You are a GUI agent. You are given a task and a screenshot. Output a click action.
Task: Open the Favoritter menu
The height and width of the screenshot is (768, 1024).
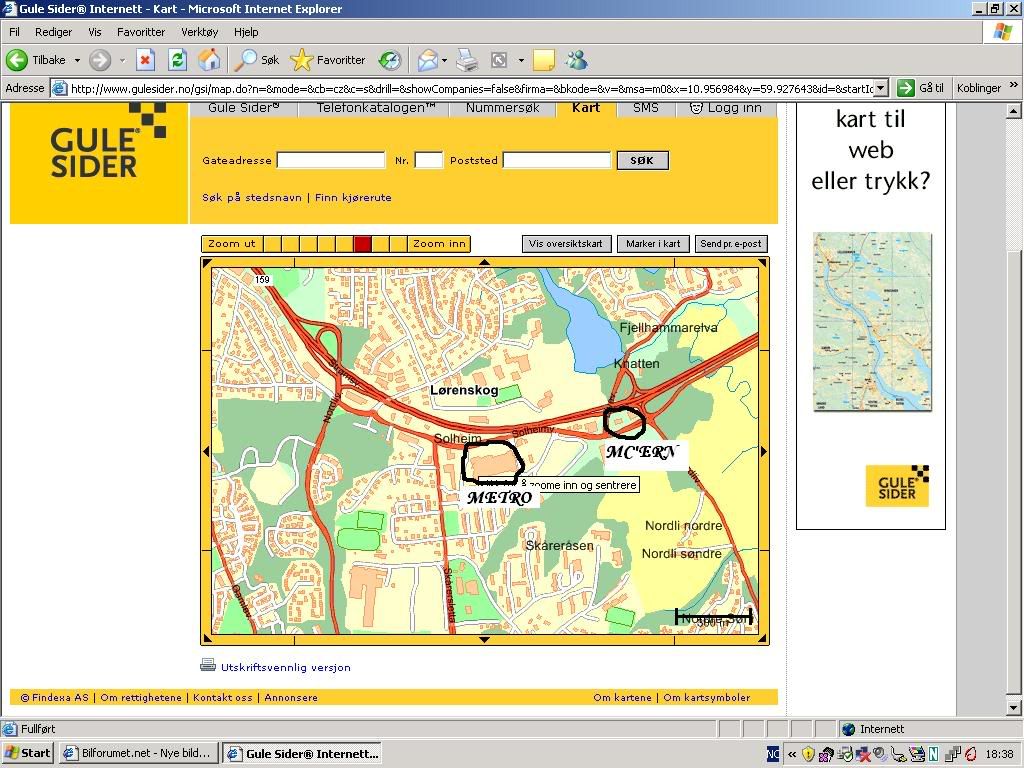click(x=140, y=32)
